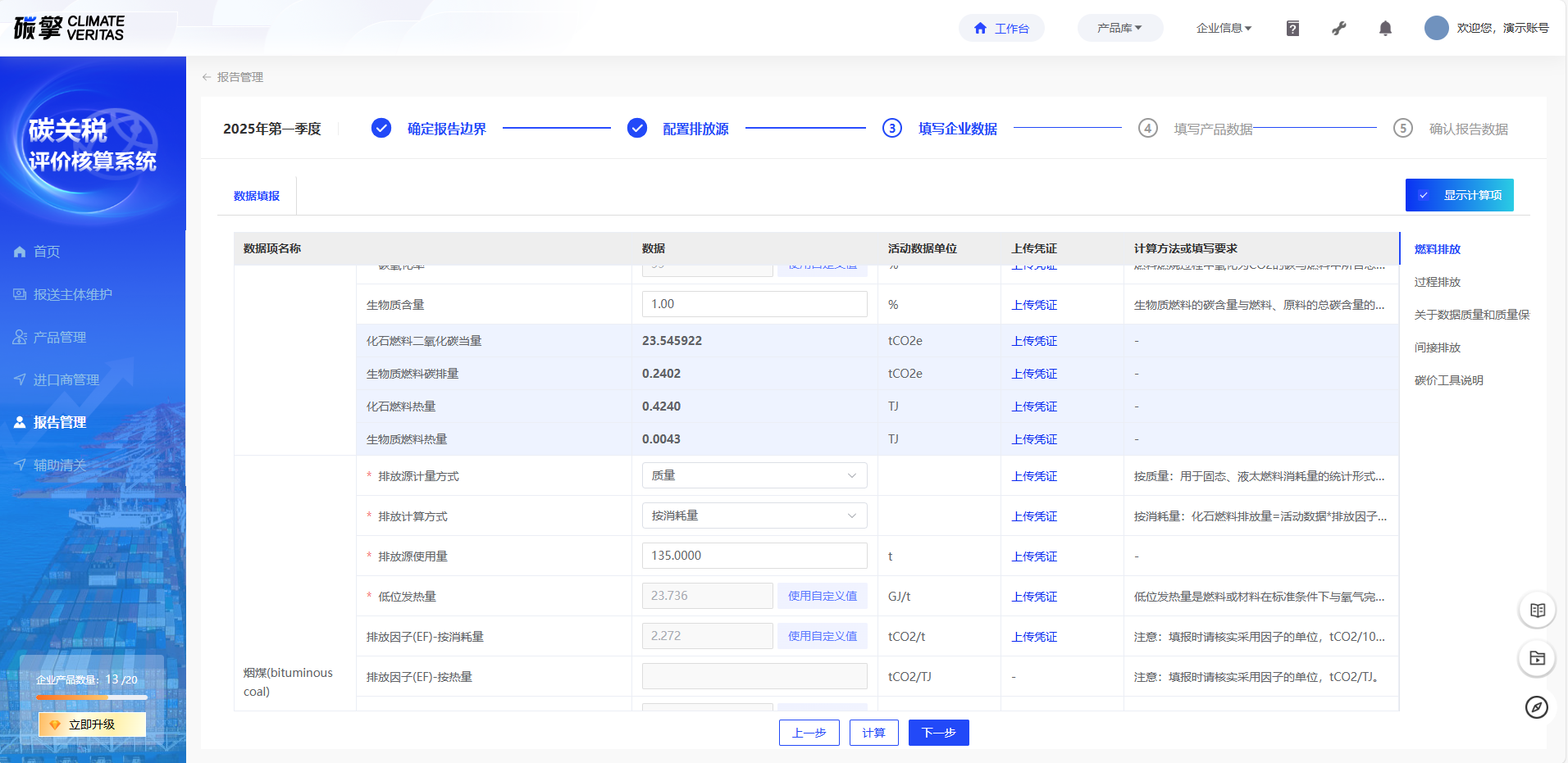Click 使用自定义值 for 低位发热量
Screen dimensions: 1568x763
tap(822, 596)
